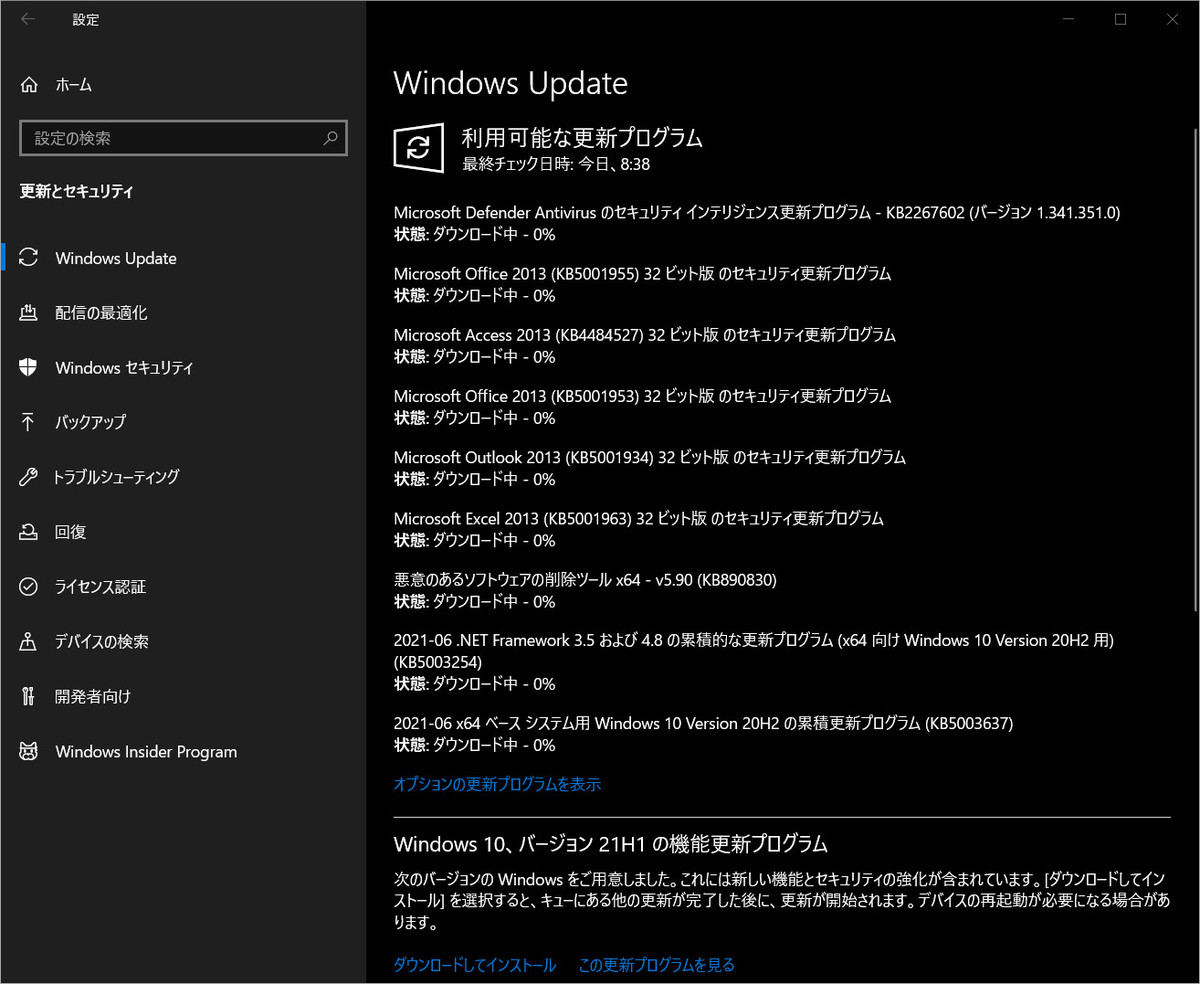Click the 配信の最適化 icon

29,313
